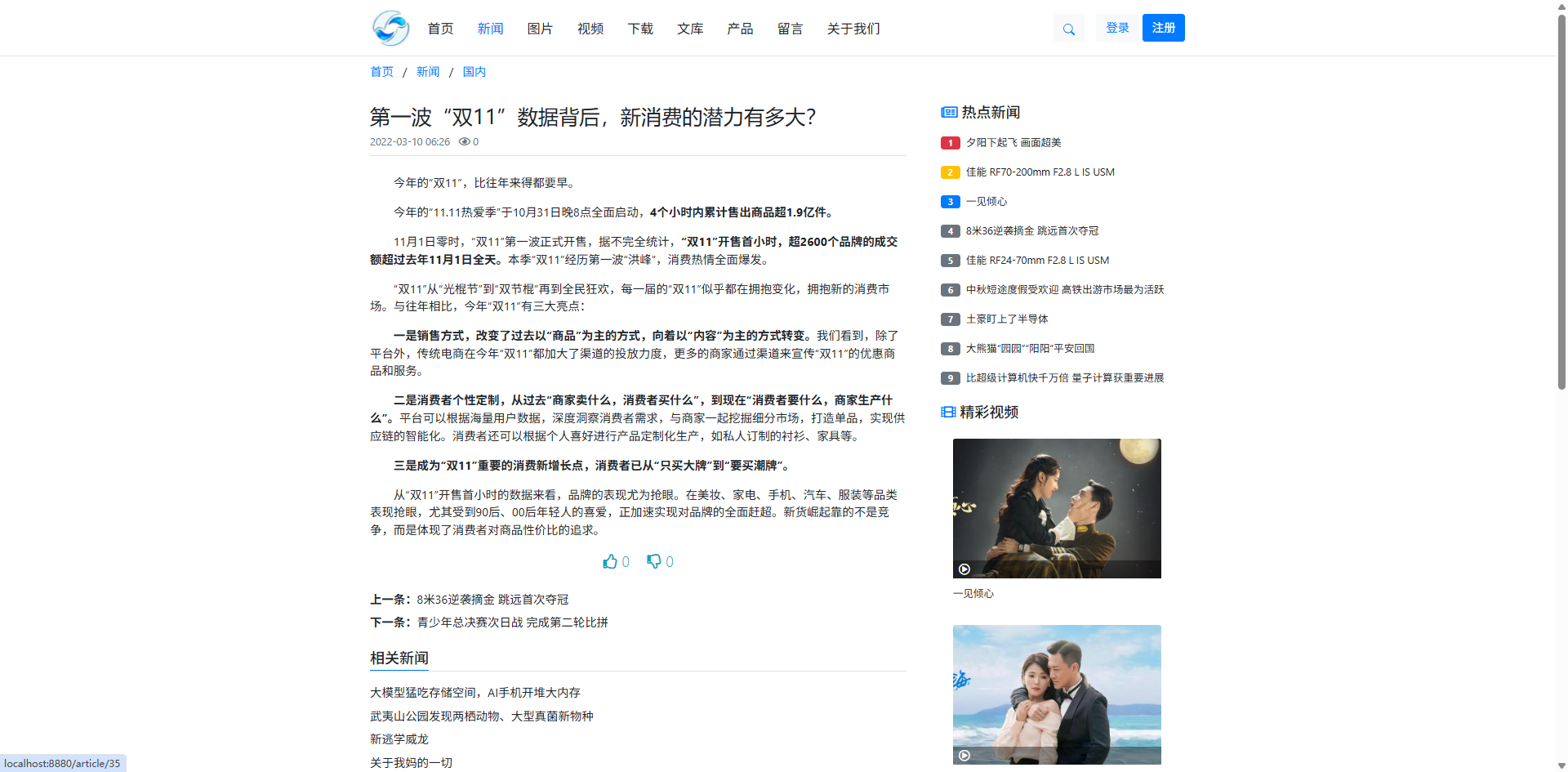
Task: Open search with the magnifier icon
Action: (1068, 29)
